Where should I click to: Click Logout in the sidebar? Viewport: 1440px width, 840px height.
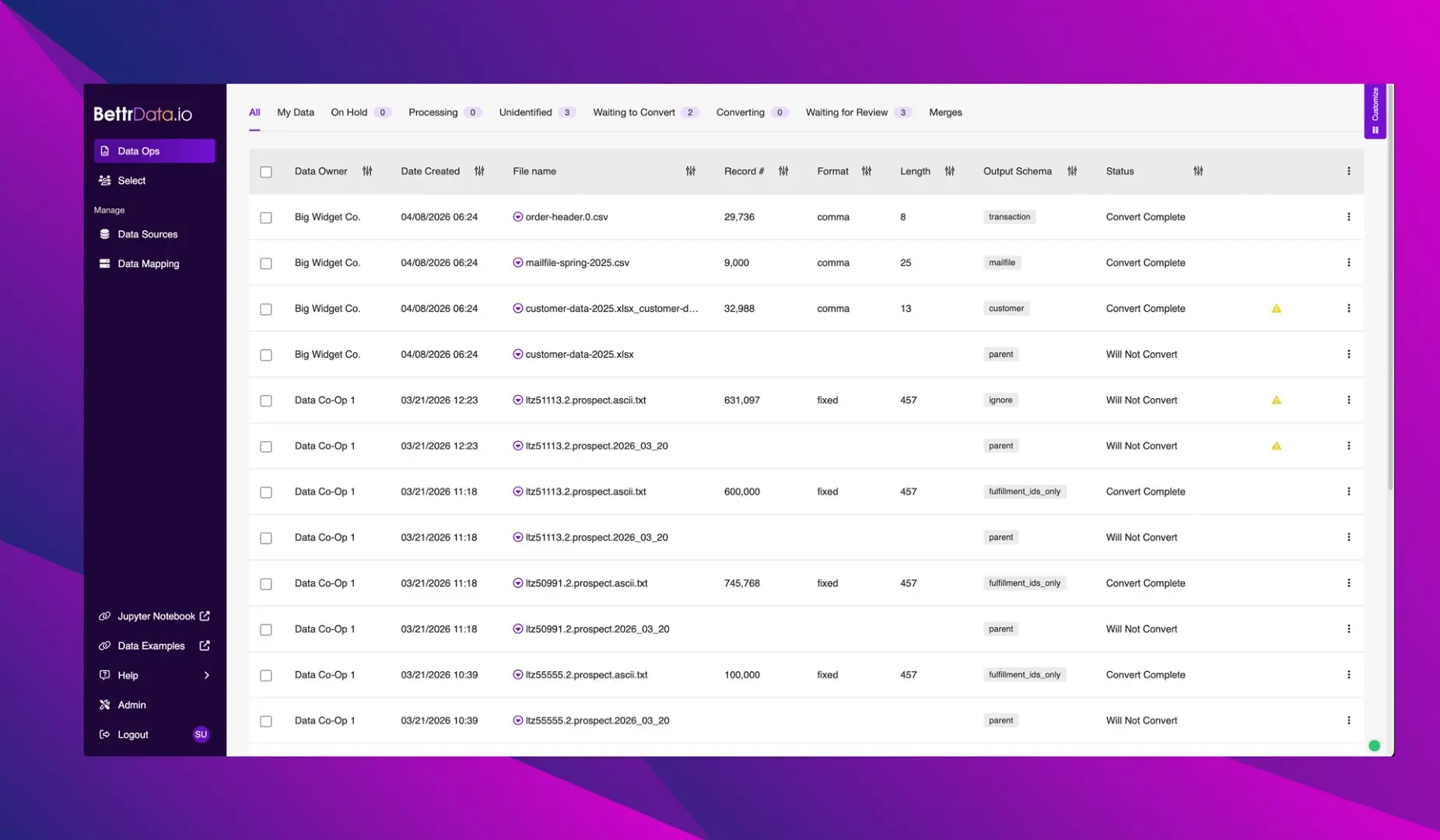(132, 734)
